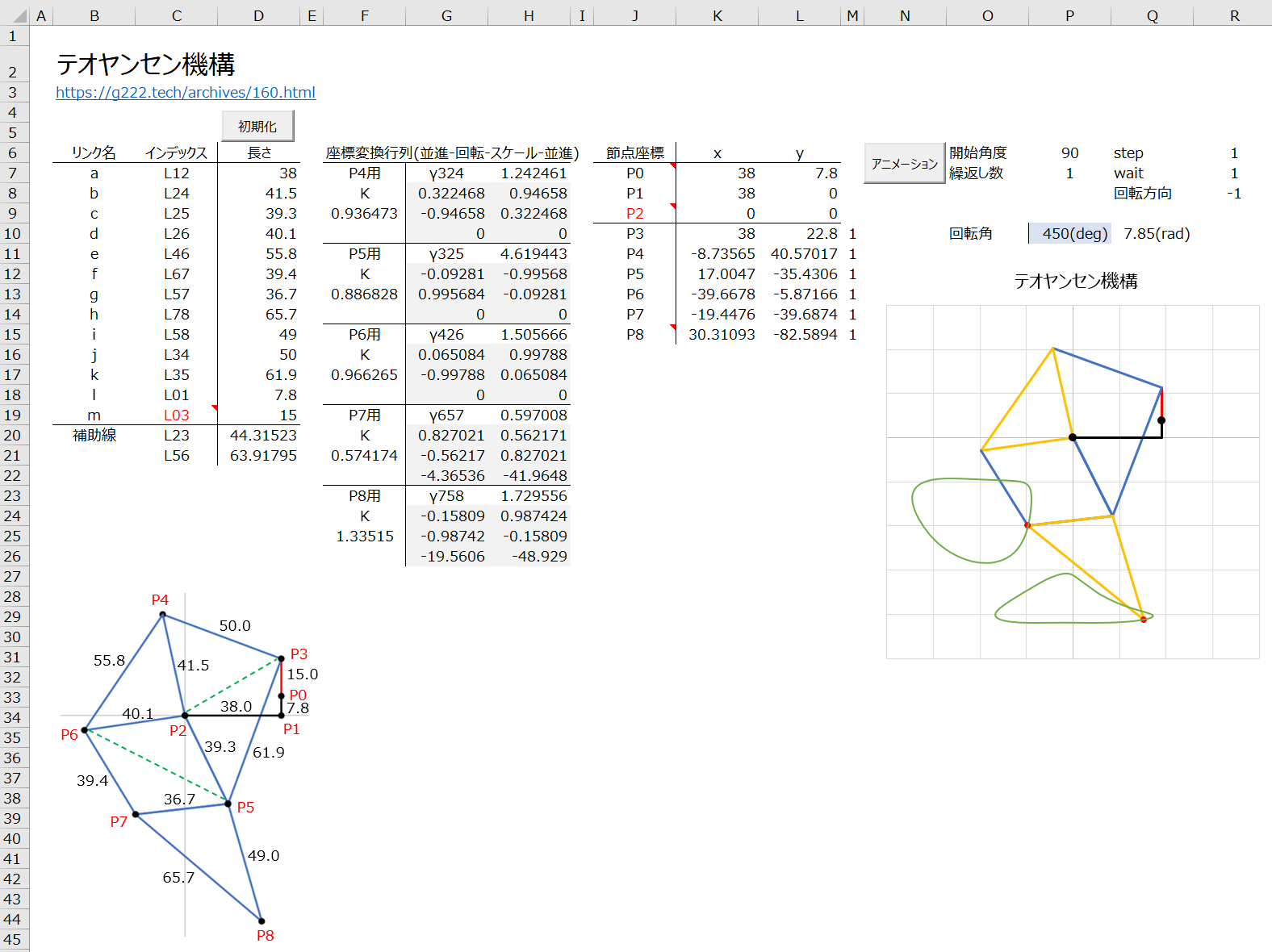Click the large テオヤンセン機構 title cell
This screenshot has height=952, width=1272.
[x=146, y=65]
